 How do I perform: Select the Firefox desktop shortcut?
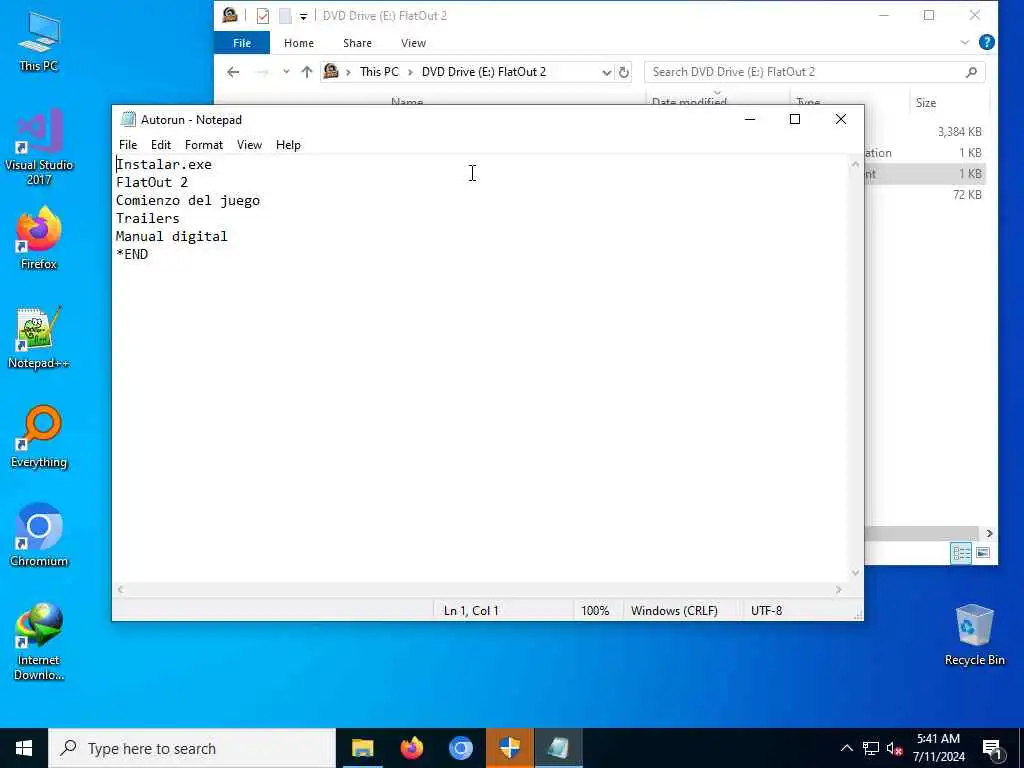(39, 238)
